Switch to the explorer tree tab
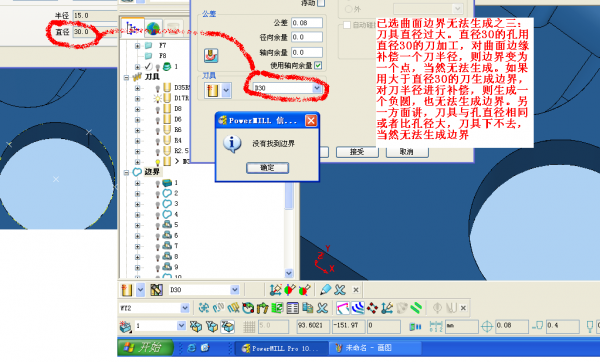 click(x=132, y=28)
